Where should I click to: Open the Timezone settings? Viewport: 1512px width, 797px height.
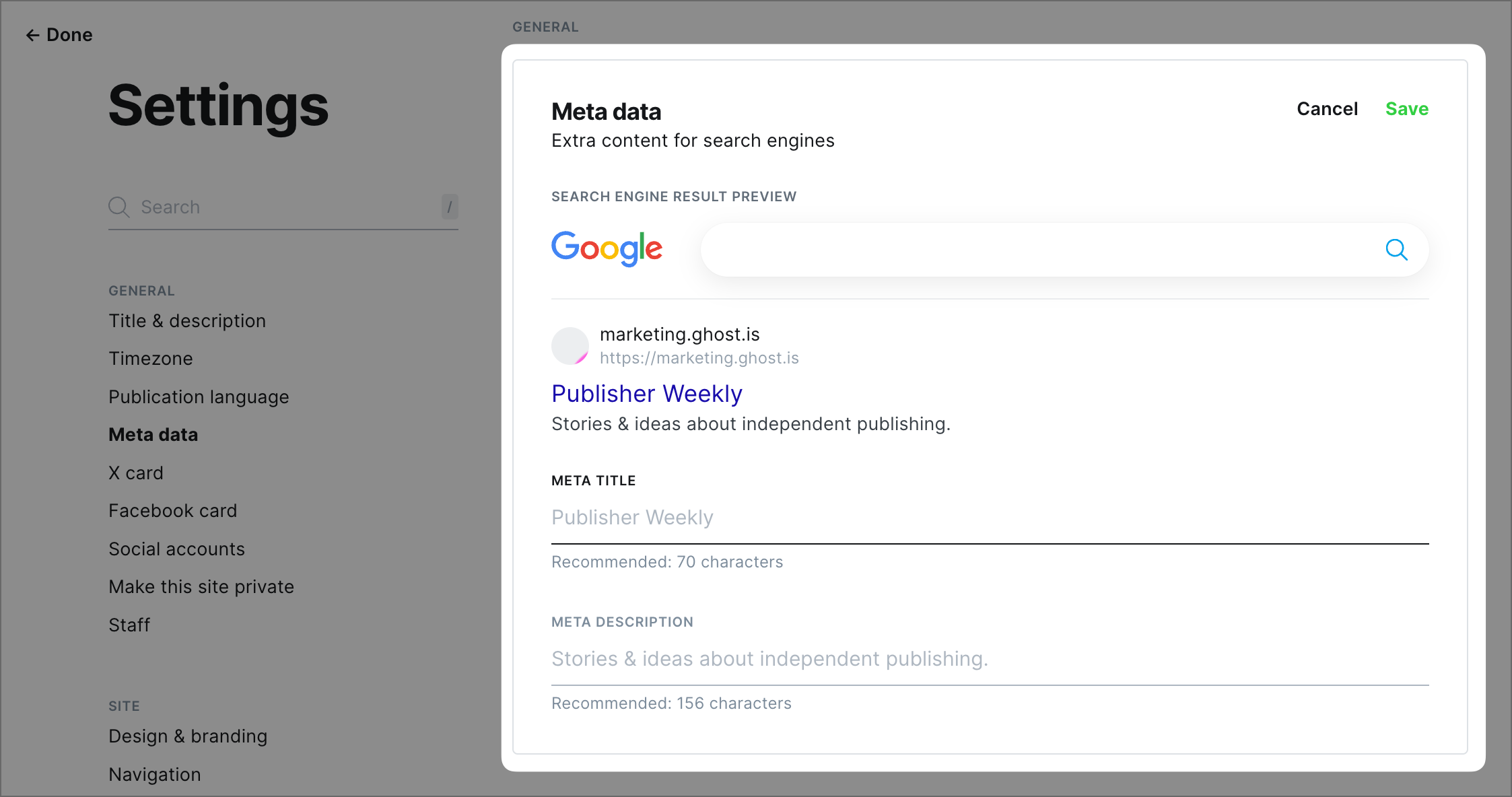coord(151,358)
